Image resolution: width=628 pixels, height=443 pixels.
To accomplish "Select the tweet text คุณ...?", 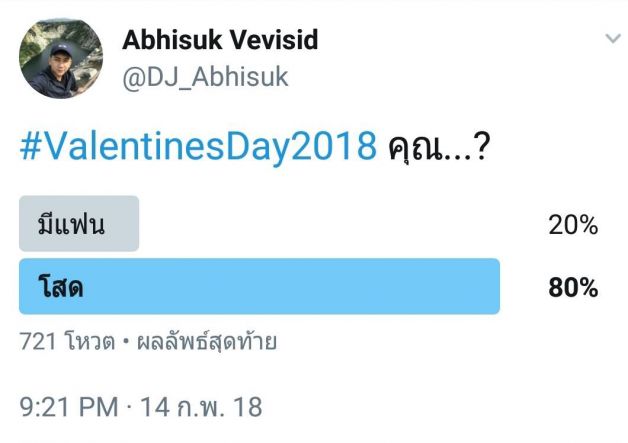I will (439, 147).
